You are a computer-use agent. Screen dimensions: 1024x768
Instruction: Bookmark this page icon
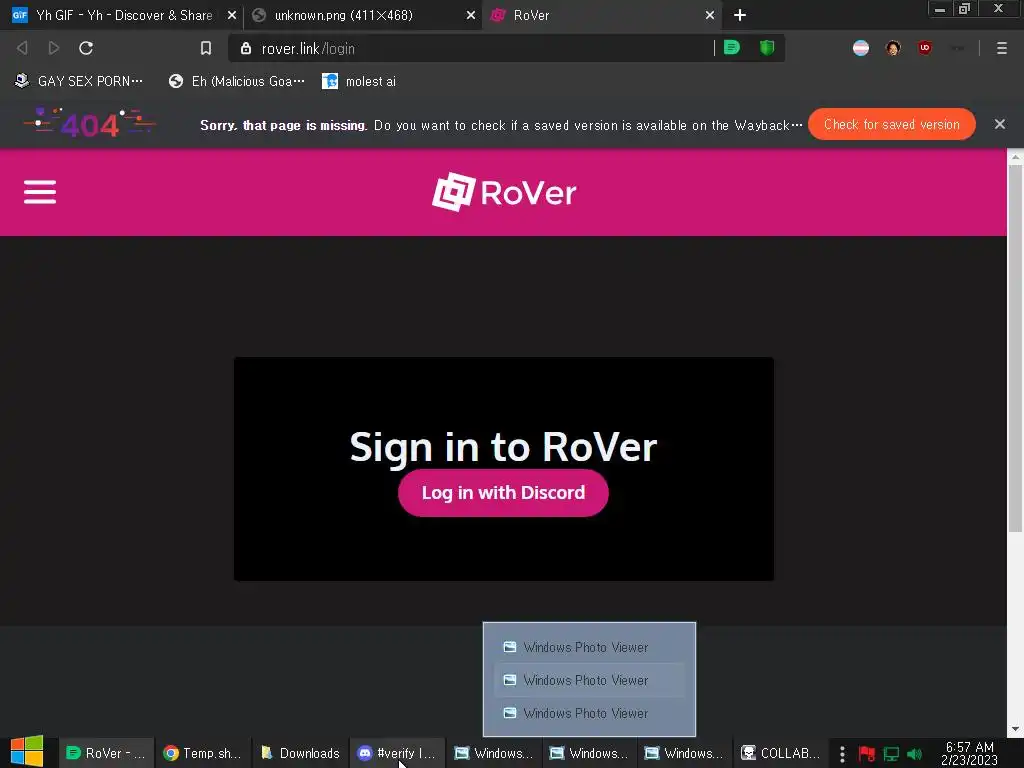pos(206,48)
